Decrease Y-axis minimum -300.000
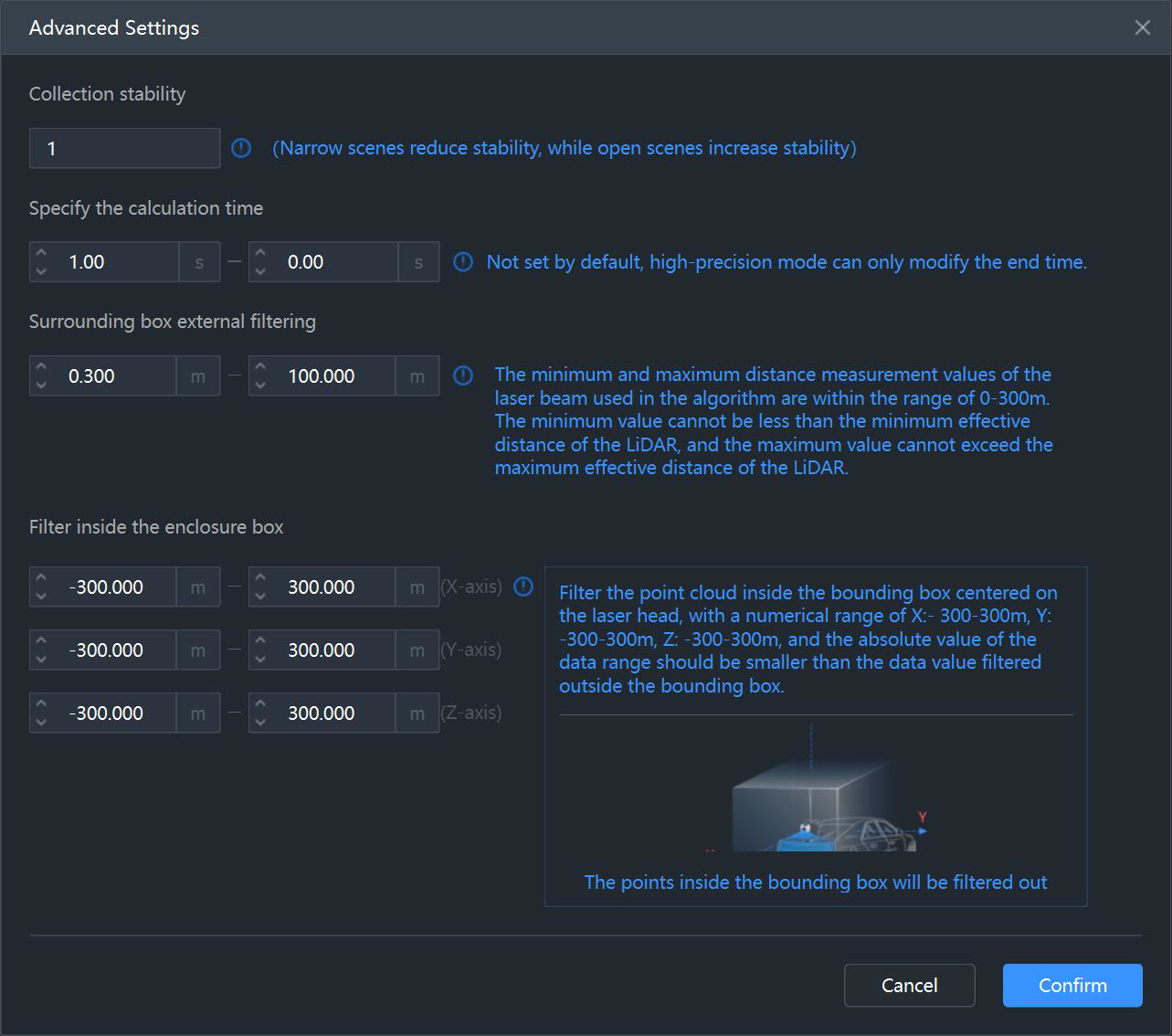 click(41, 659)
